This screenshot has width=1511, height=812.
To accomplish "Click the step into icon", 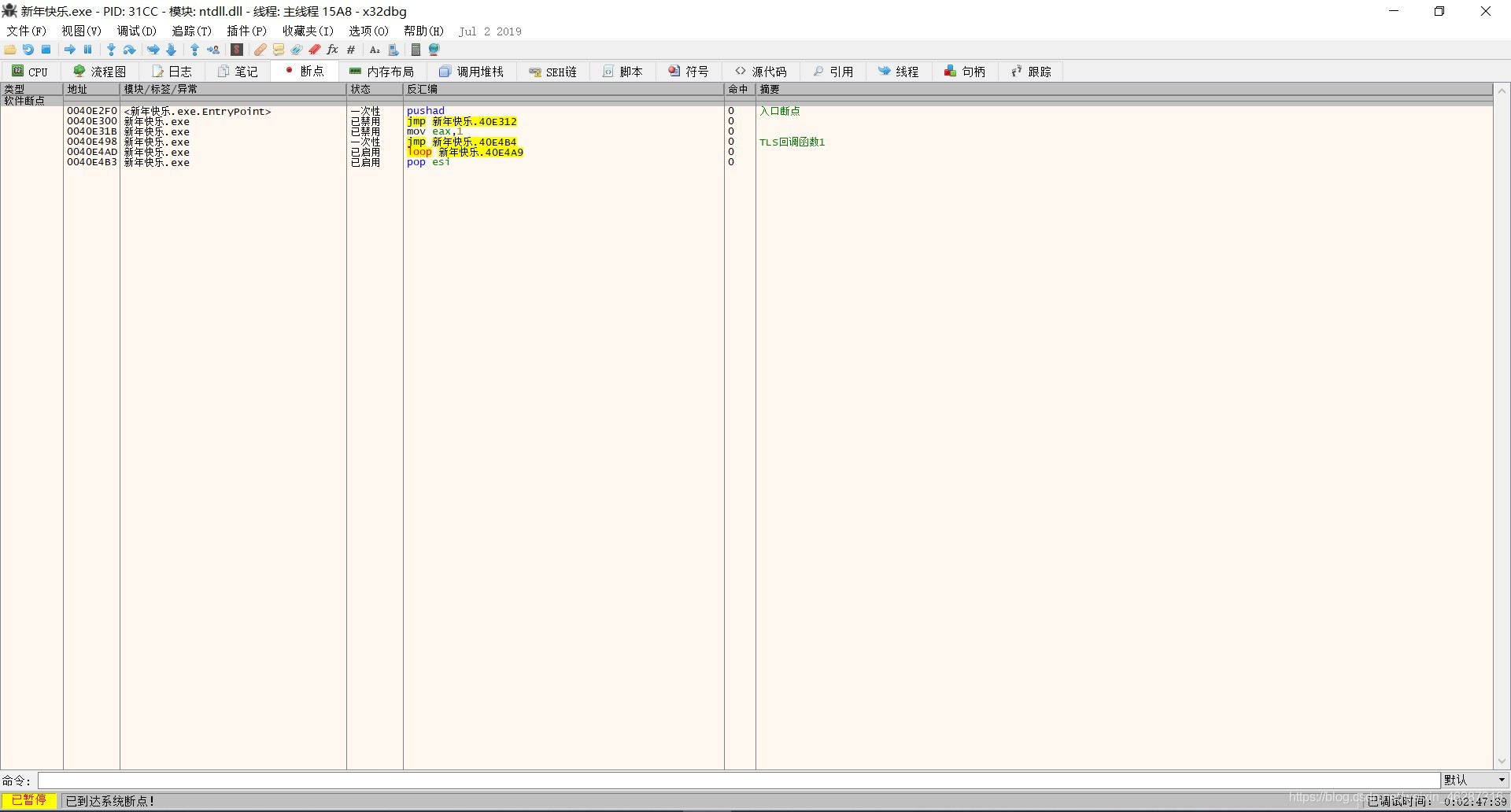I will coord(112,50).
